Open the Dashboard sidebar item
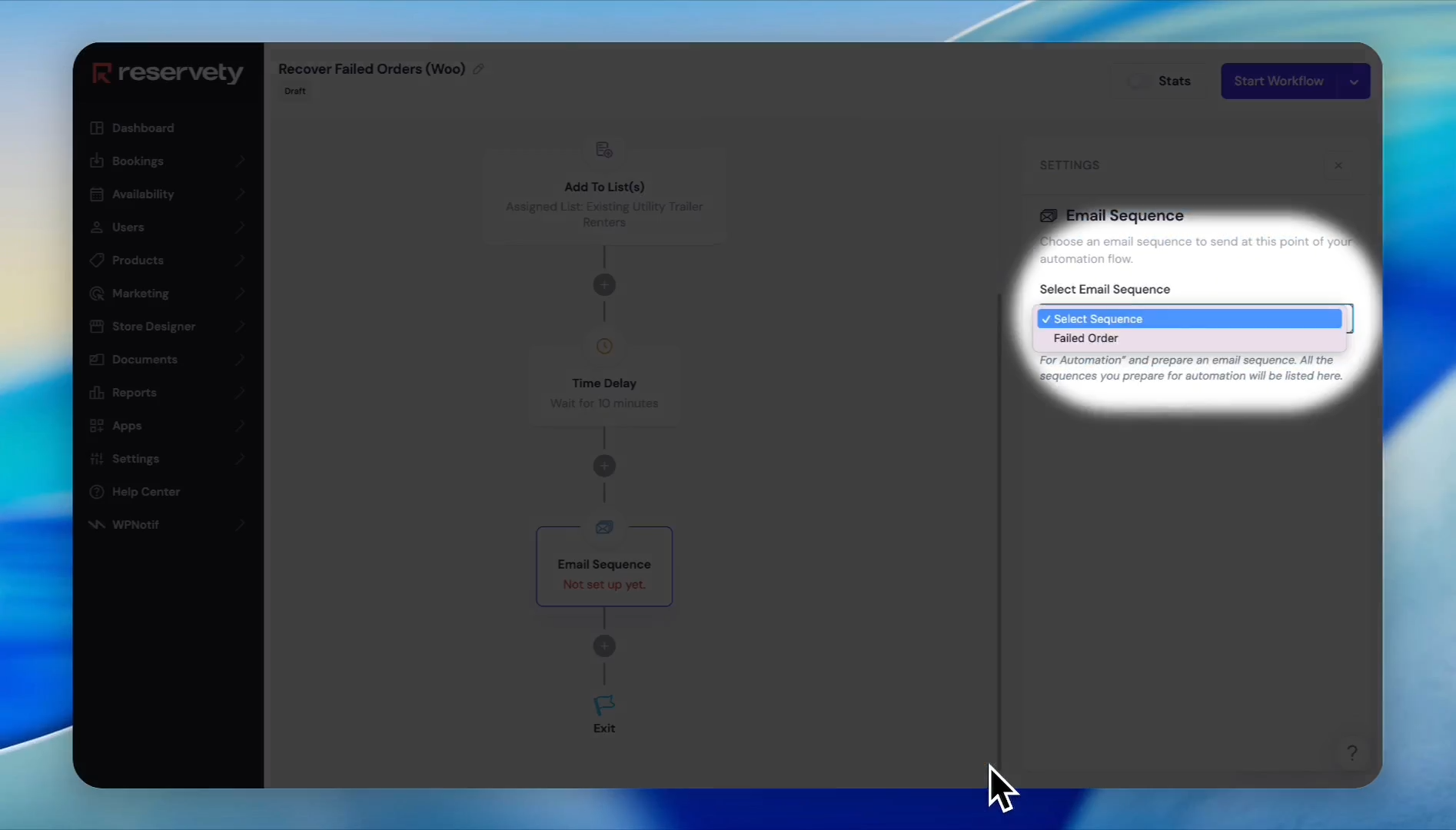The width and height of the screenshot is (1456, 830). pyautogui.click(x=143, y=128)
